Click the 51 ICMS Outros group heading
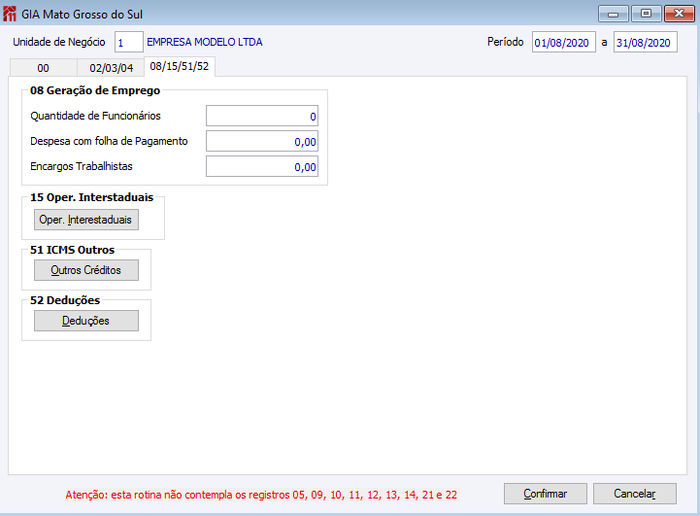This screenshot has width=700, height=516. (72, 250)
